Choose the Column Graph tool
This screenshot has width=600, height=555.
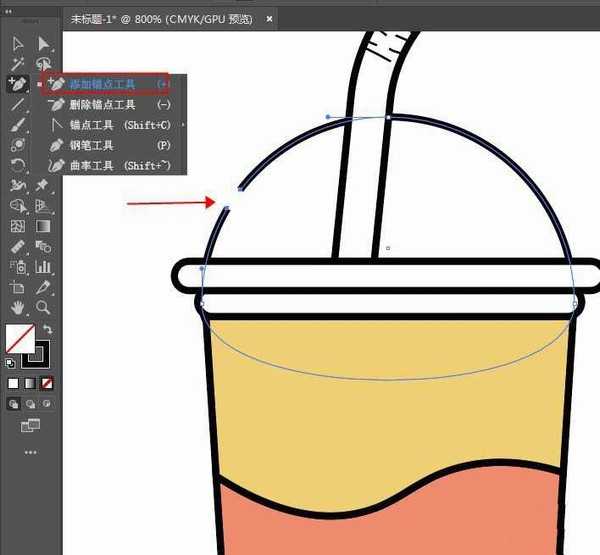[43, 267]
